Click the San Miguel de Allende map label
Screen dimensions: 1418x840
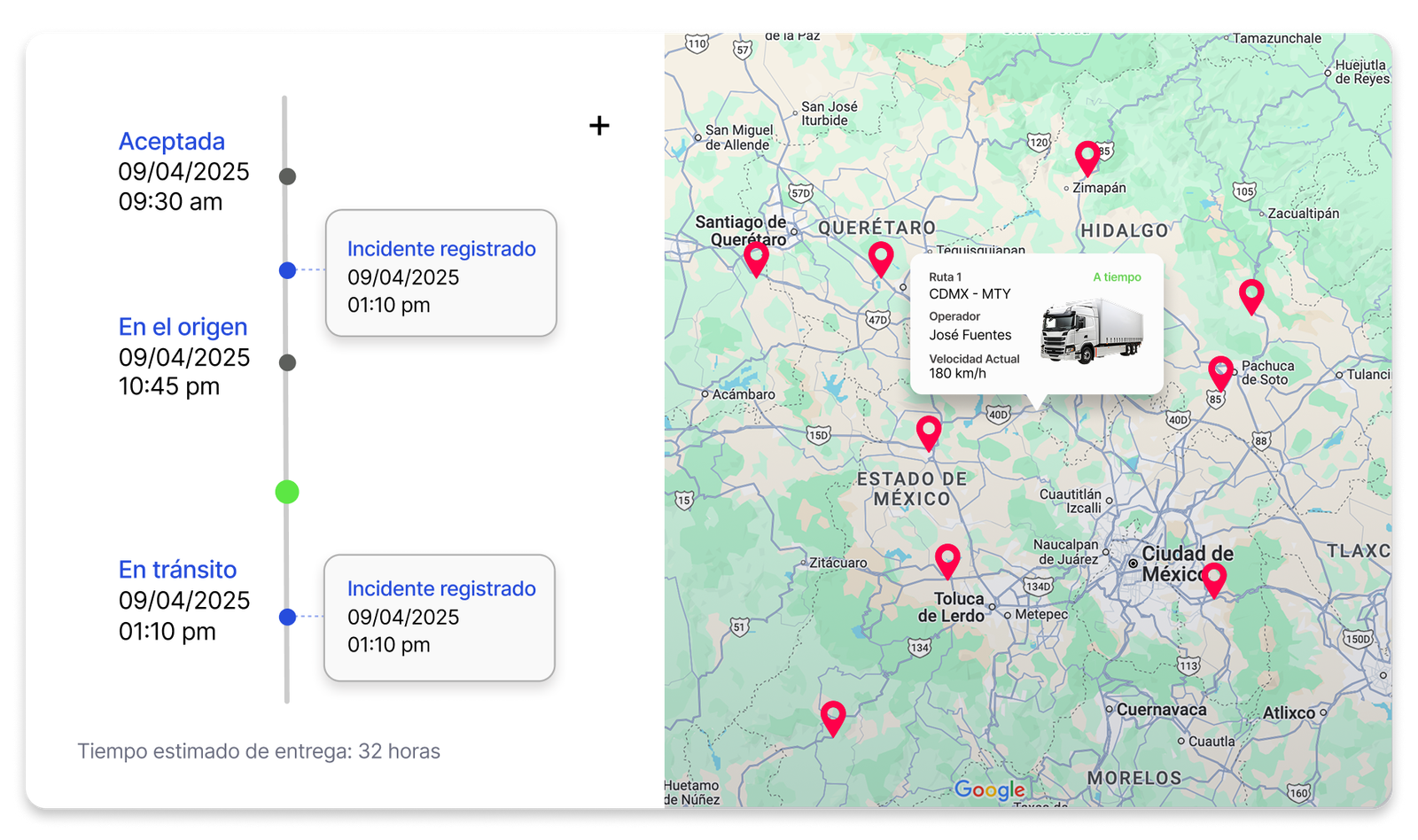pos(739,137)
